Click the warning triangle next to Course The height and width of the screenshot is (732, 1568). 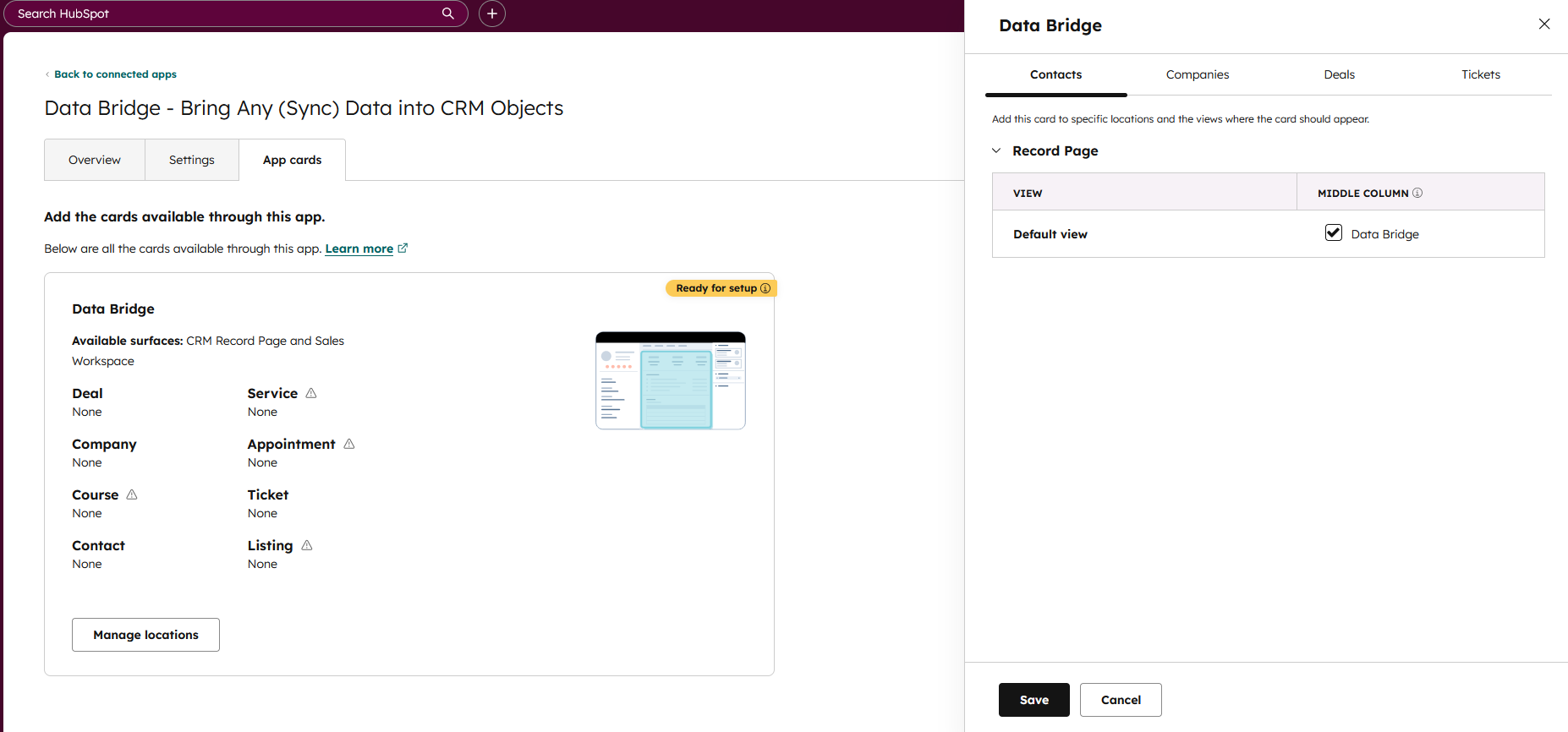click(132, 494)
